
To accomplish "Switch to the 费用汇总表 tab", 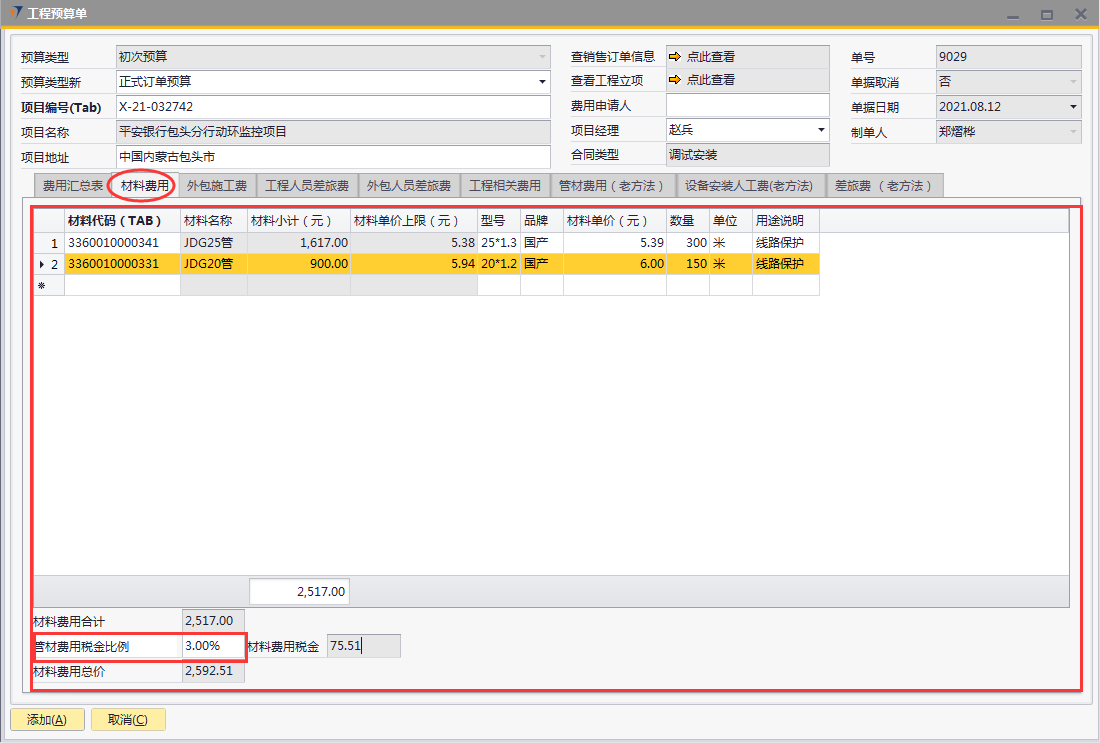I will (x=72, y=186).
